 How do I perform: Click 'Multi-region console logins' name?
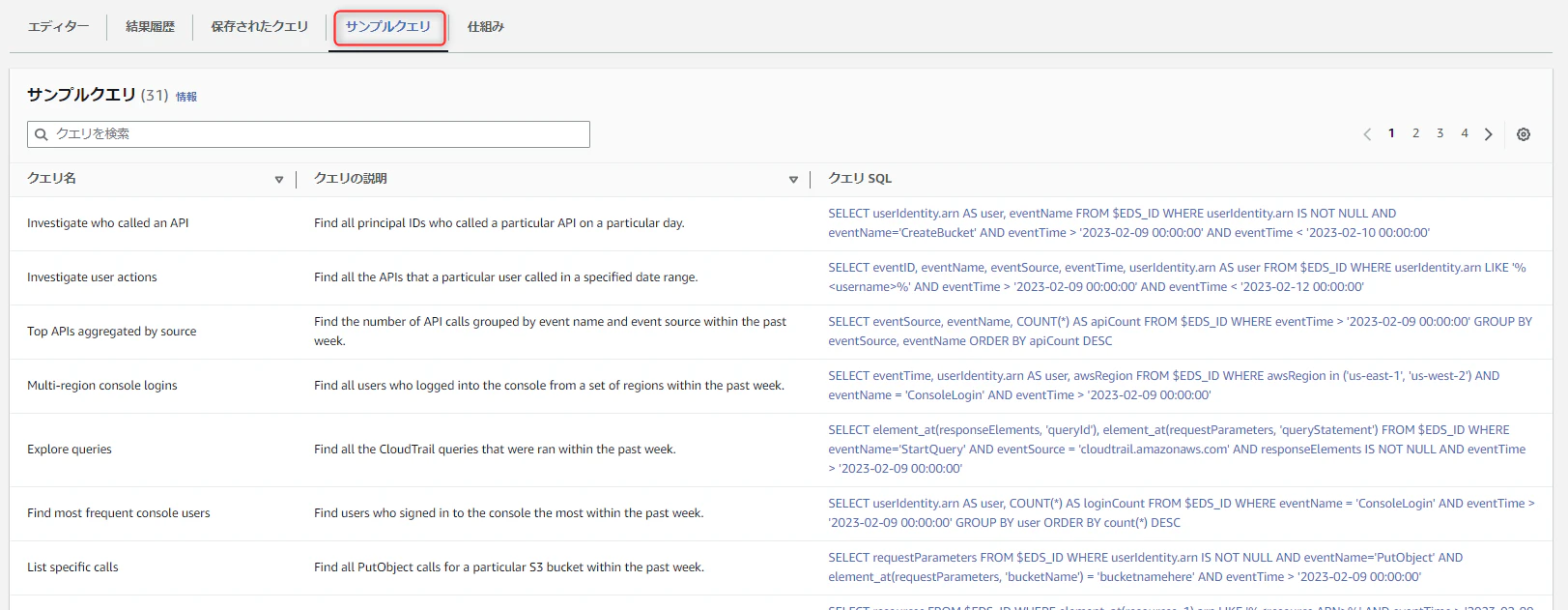click(x=102, y=386)
